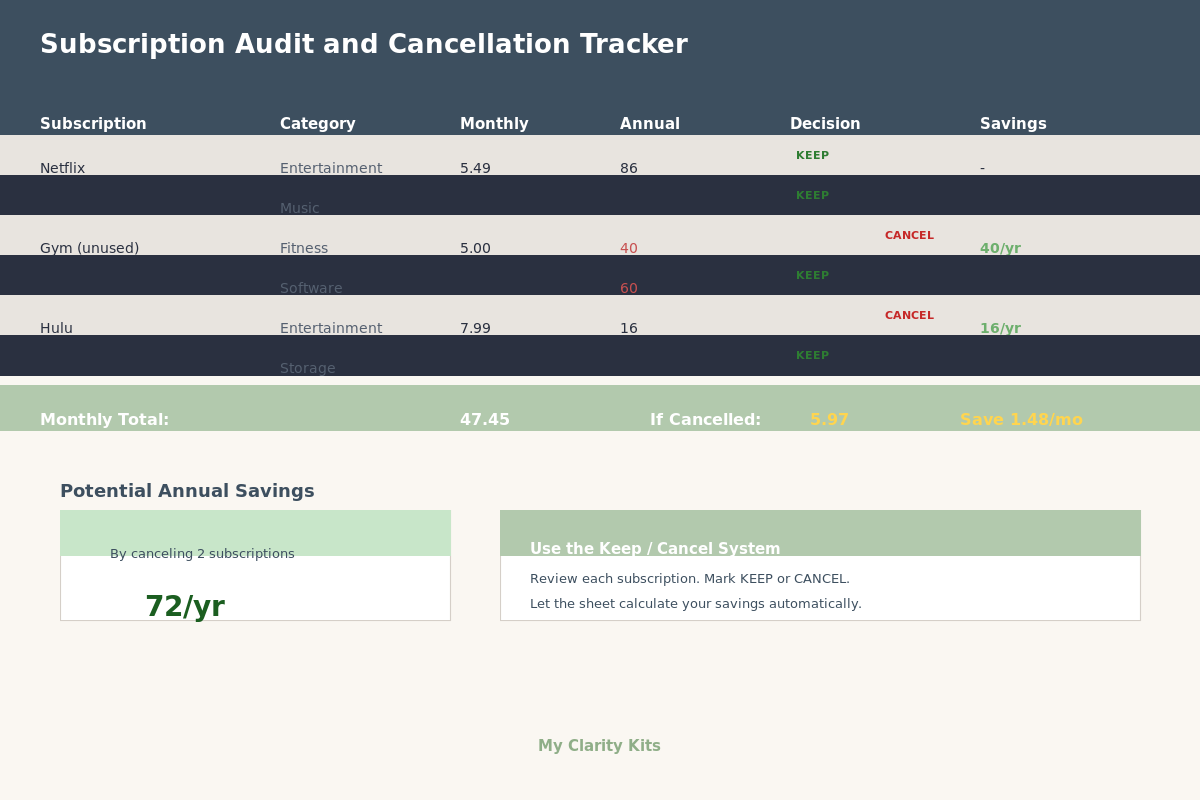Select Hulu's 7.99 monthly cost cell
The height and width of the screenshot is (800, 1200).
click(x=475, y=328)
